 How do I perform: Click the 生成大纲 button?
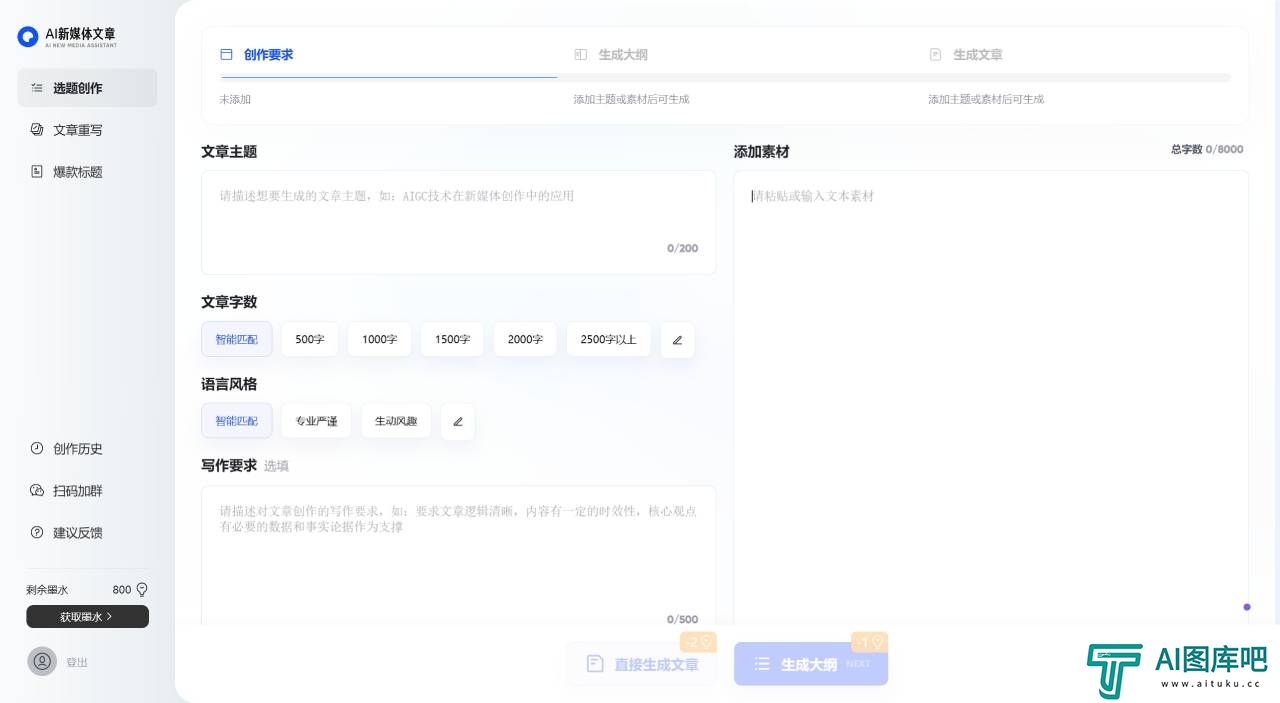[x=811, y=664]
